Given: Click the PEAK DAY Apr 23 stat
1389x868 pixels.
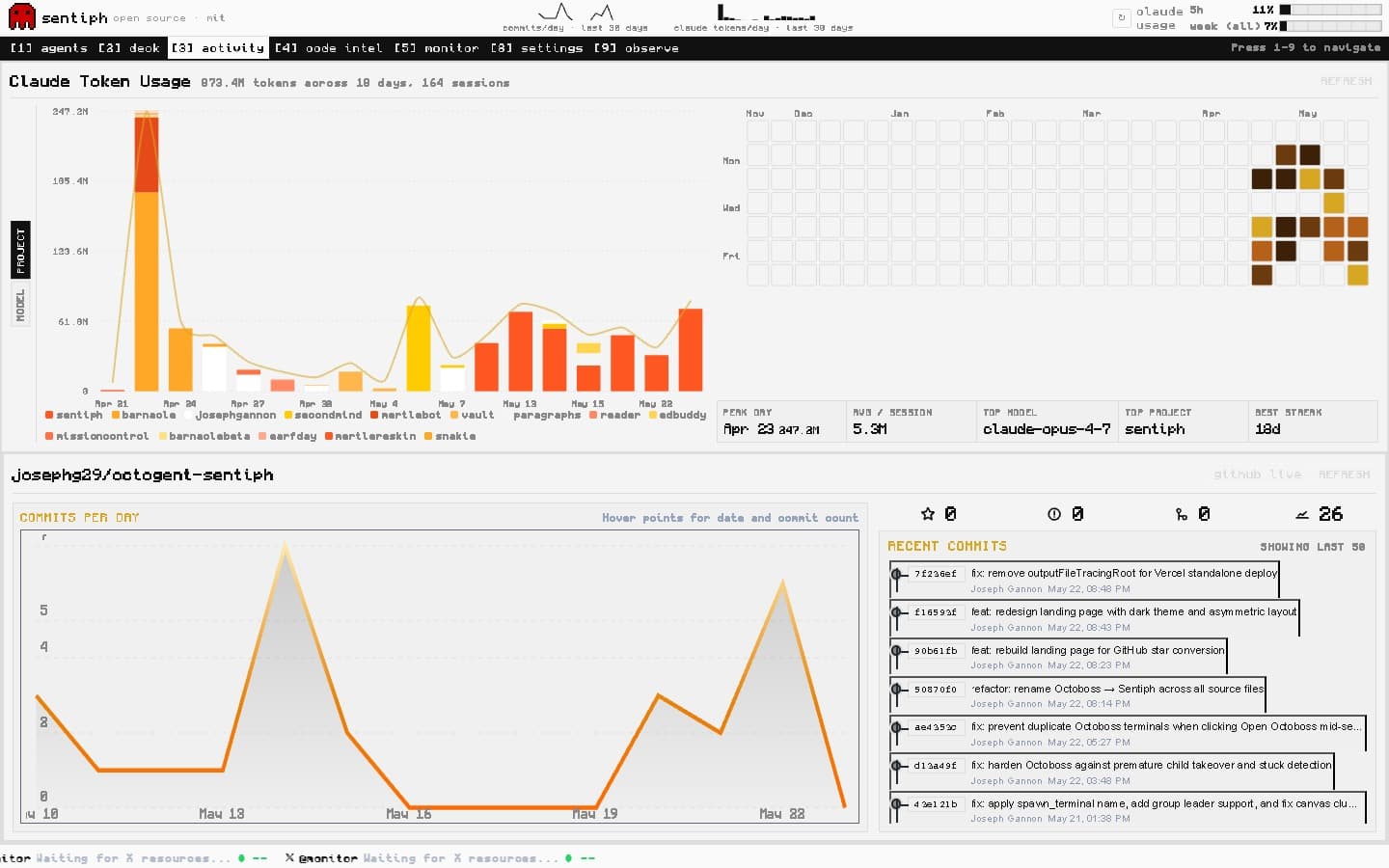Looking at the screenshot, I should pos(781,421).
